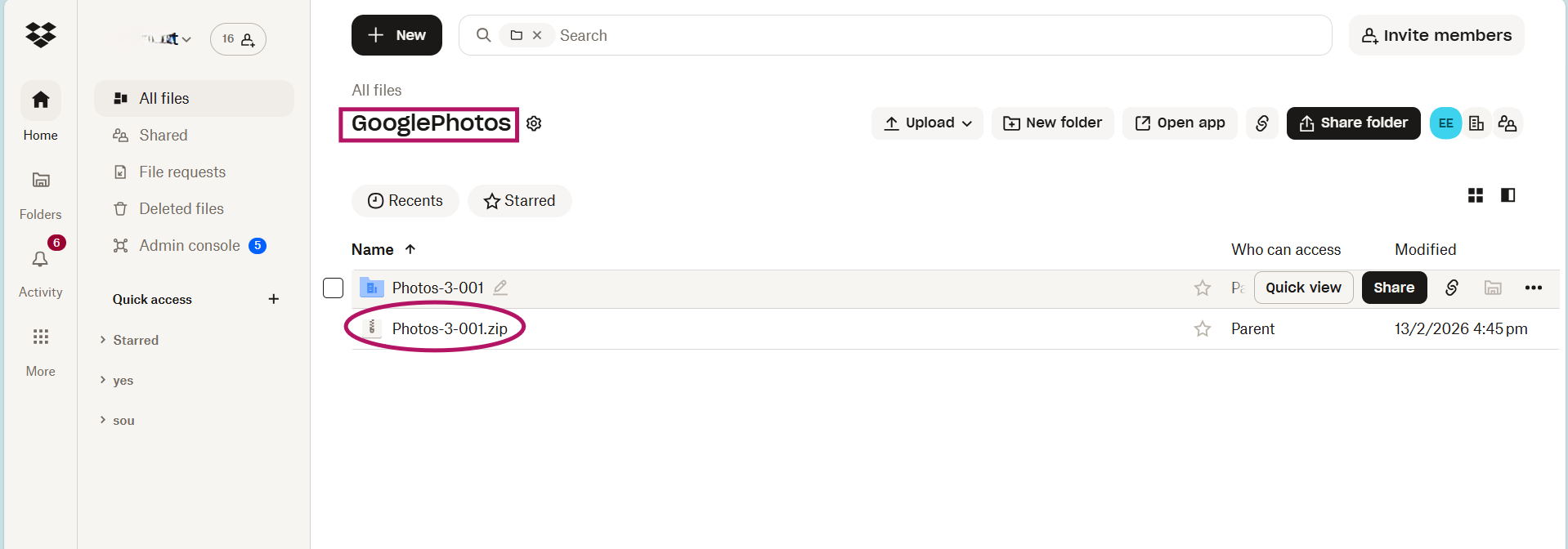This screenshot has height=549, width=1568.
Task: Open the rename pencil icon for Photos-3-001
Action: [500, 288]
